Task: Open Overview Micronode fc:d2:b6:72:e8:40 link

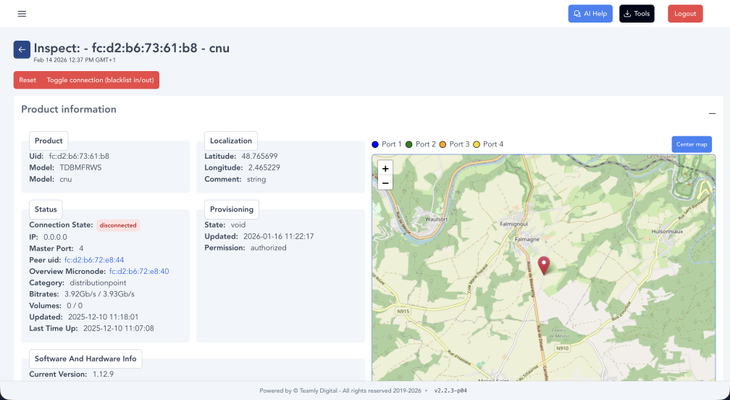Action: coord(139,271)
